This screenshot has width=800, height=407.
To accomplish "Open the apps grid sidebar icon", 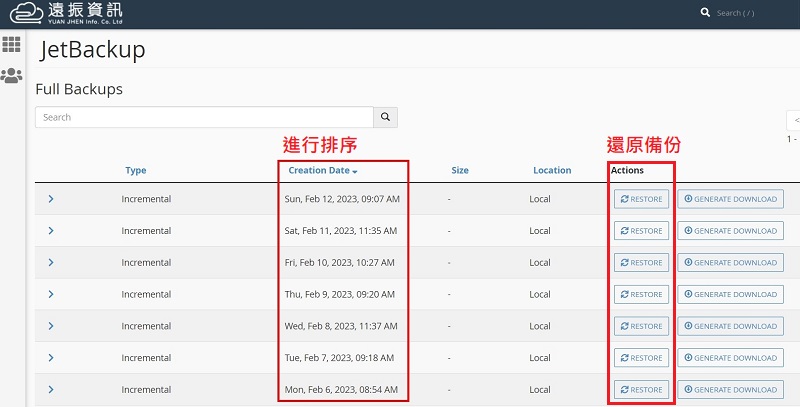I will [x=11, y=44].
